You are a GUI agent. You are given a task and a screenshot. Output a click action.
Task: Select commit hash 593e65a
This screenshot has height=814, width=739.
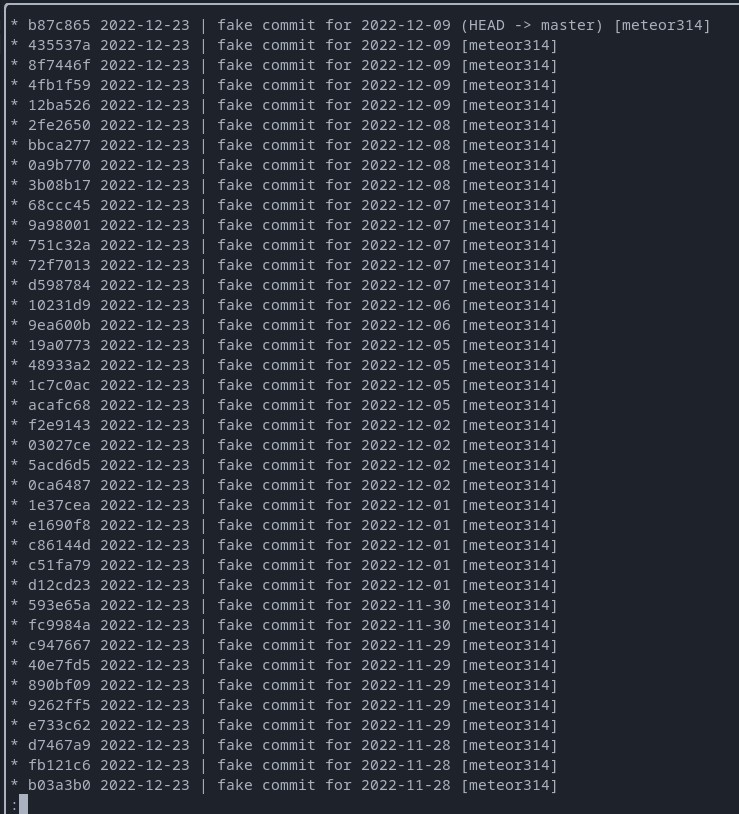click(x=59, y=605)
